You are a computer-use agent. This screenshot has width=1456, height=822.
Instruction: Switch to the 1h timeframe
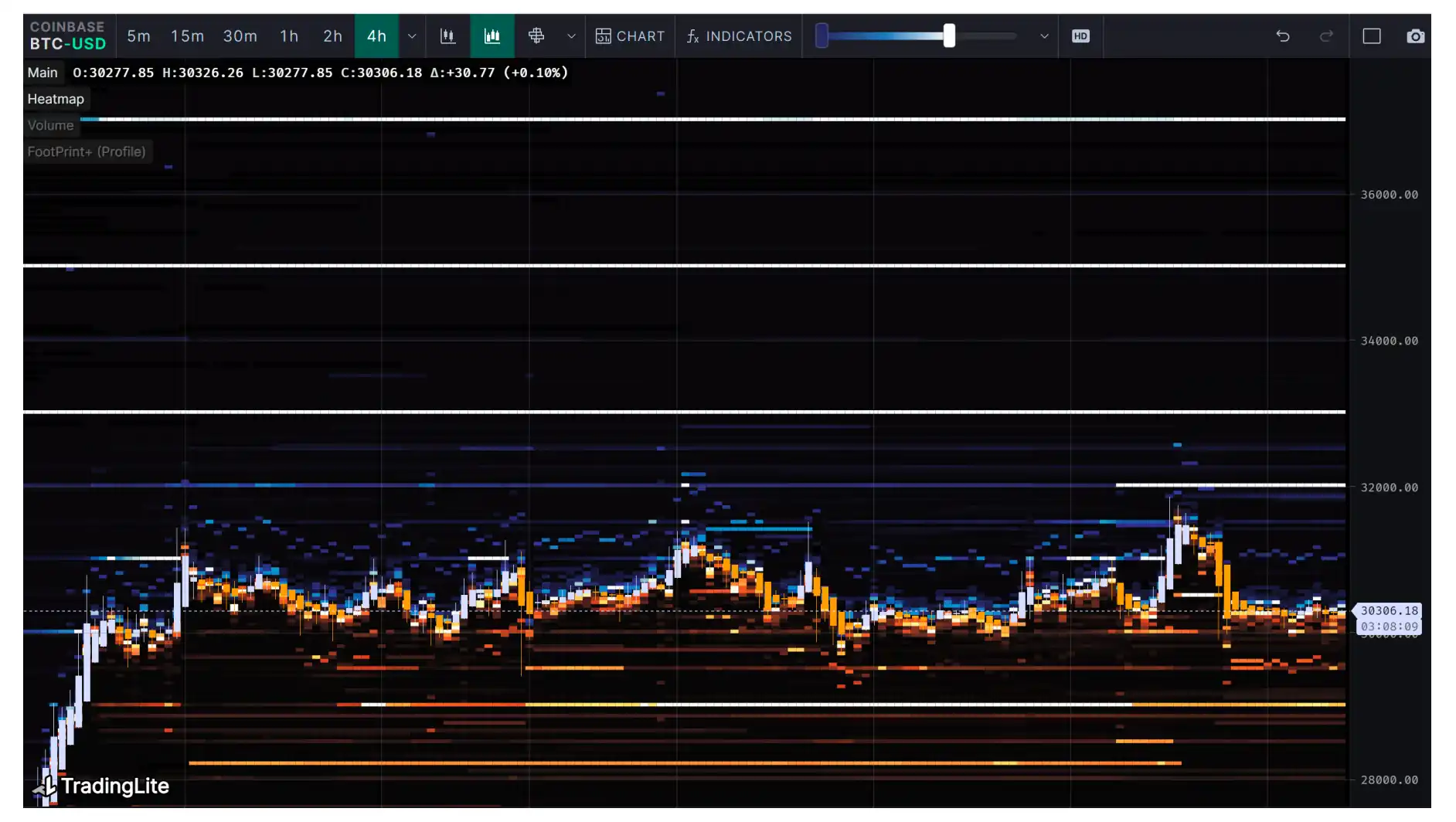(289, 36)
